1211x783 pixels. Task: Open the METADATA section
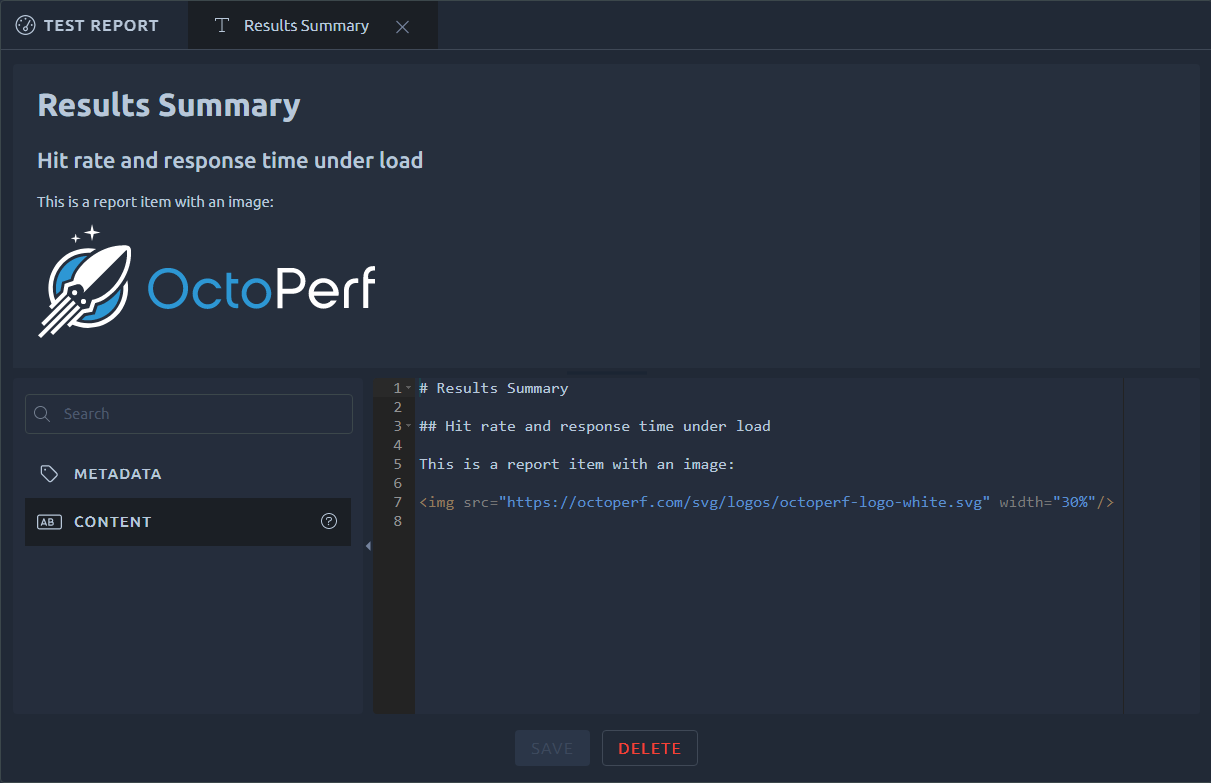pos(188,474)
